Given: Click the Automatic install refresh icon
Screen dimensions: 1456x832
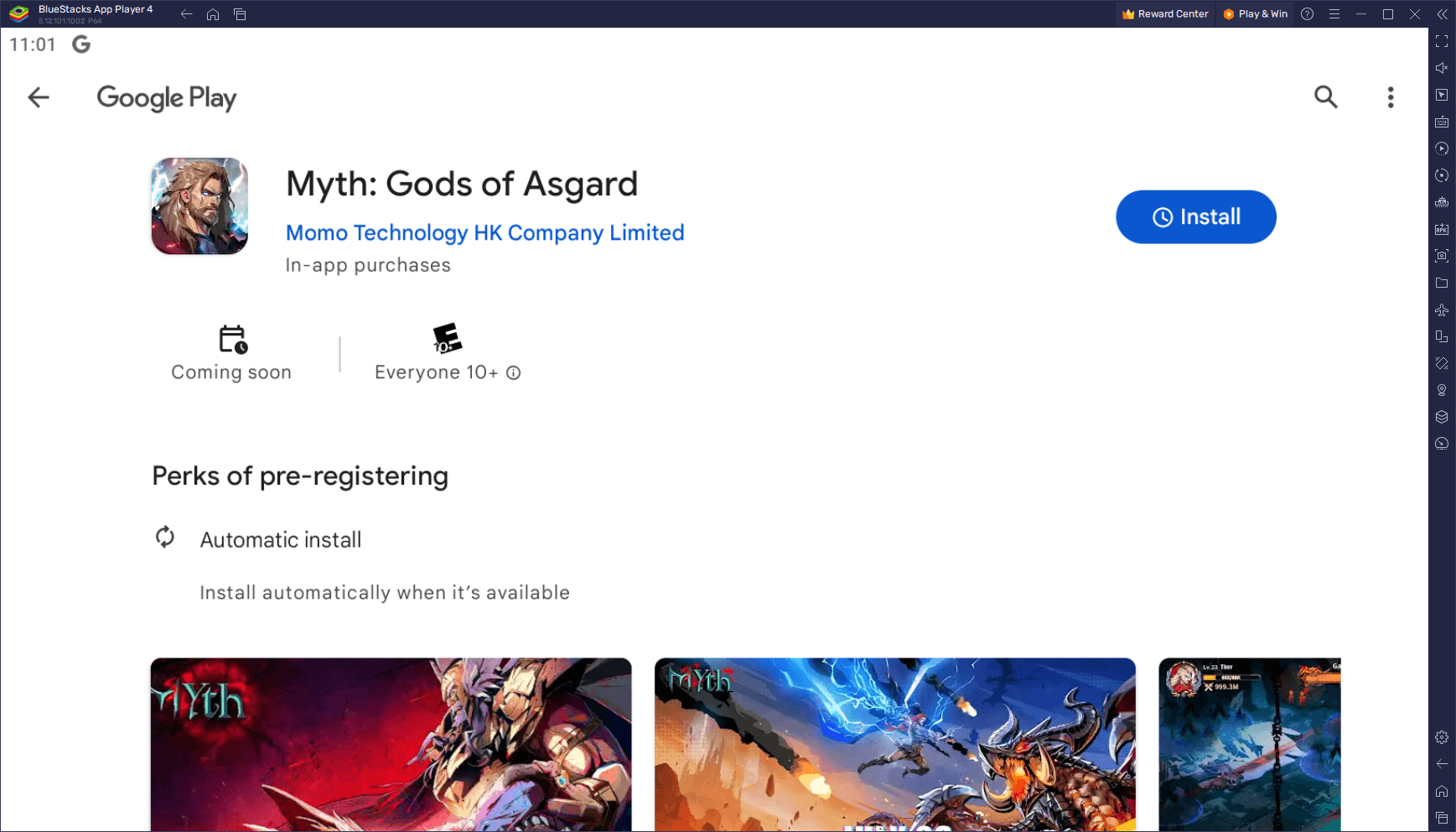Looking at the screenshot, I should 165,537.
